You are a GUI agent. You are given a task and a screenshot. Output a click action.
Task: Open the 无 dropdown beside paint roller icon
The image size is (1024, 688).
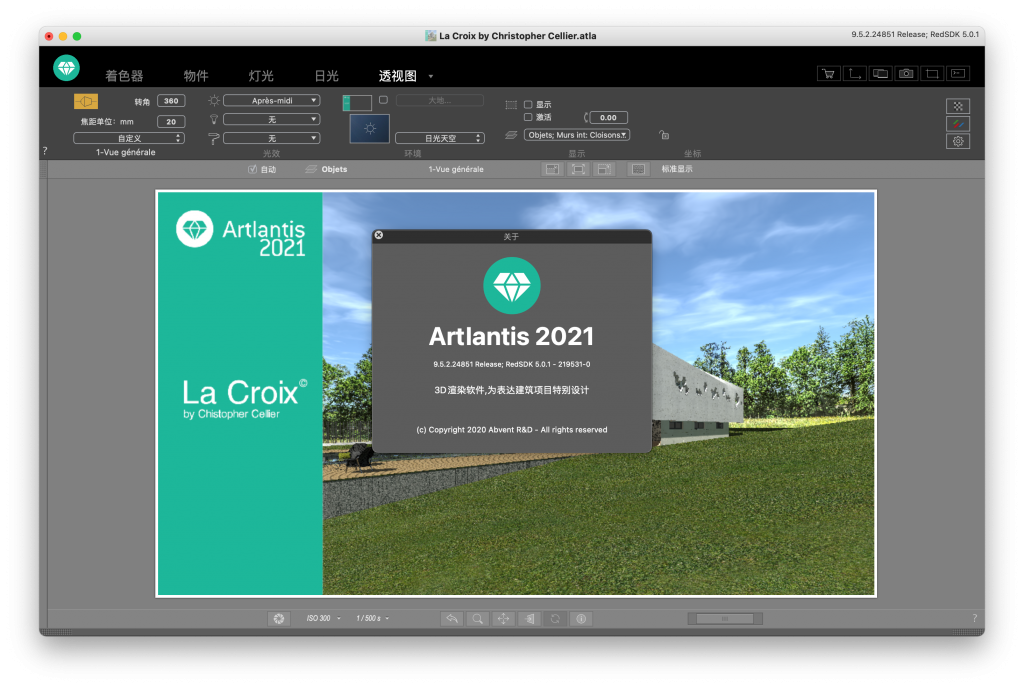click(272, 138)
